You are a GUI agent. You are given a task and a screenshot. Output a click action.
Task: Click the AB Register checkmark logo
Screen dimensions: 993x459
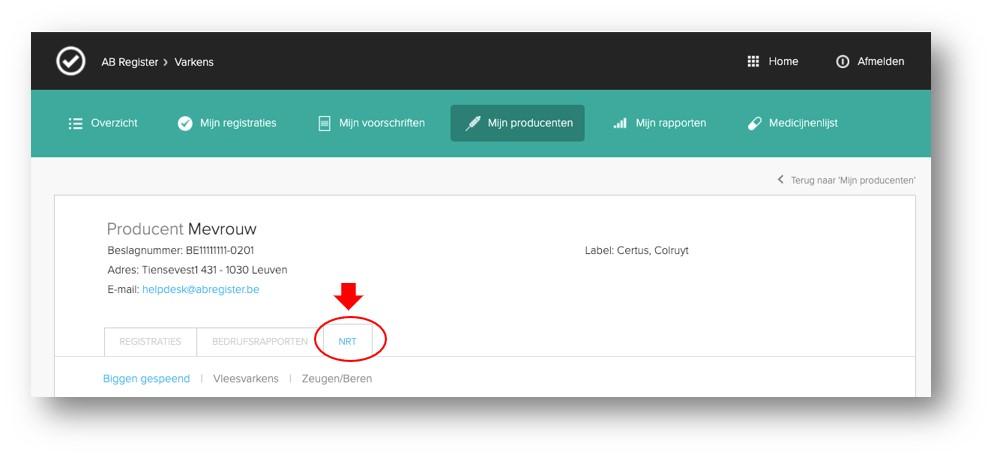[x=70, y=61]
